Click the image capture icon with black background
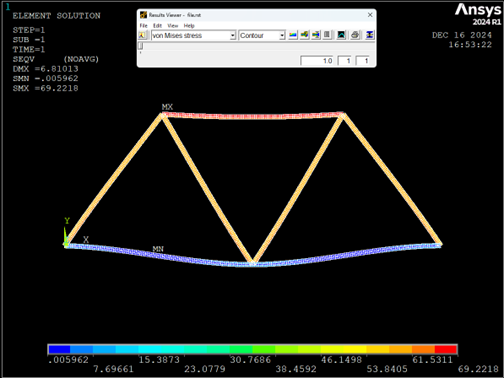Image resolution: width=504 pixels, height=378 pixels. 341,35
